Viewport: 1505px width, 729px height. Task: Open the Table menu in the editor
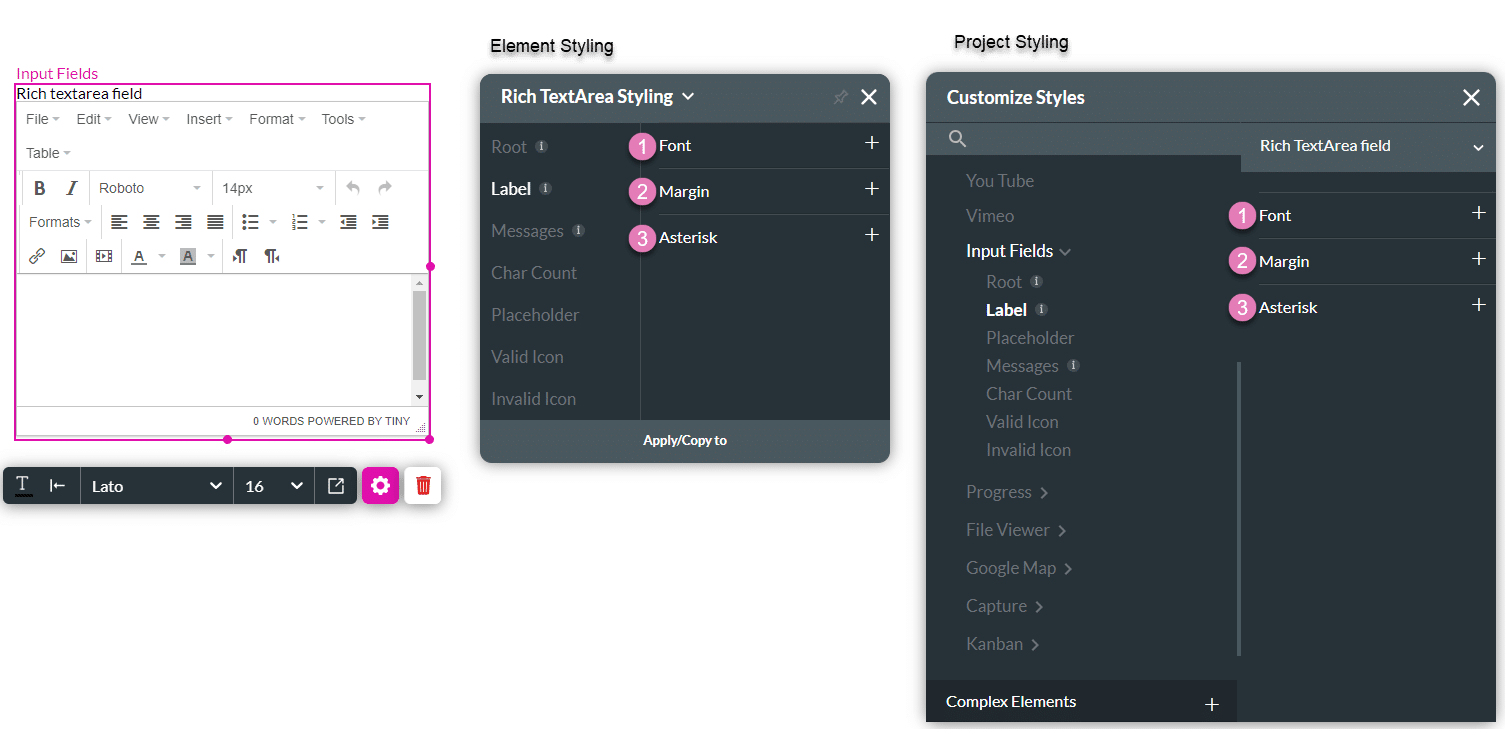pos(47,153)
